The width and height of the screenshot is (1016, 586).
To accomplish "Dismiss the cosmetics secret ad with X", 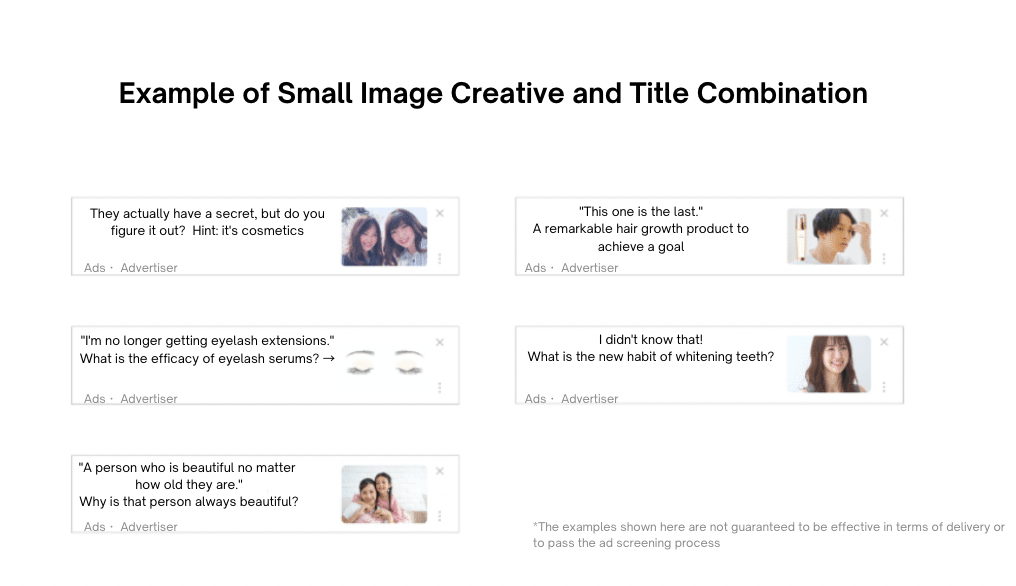I will coord(440,213).
